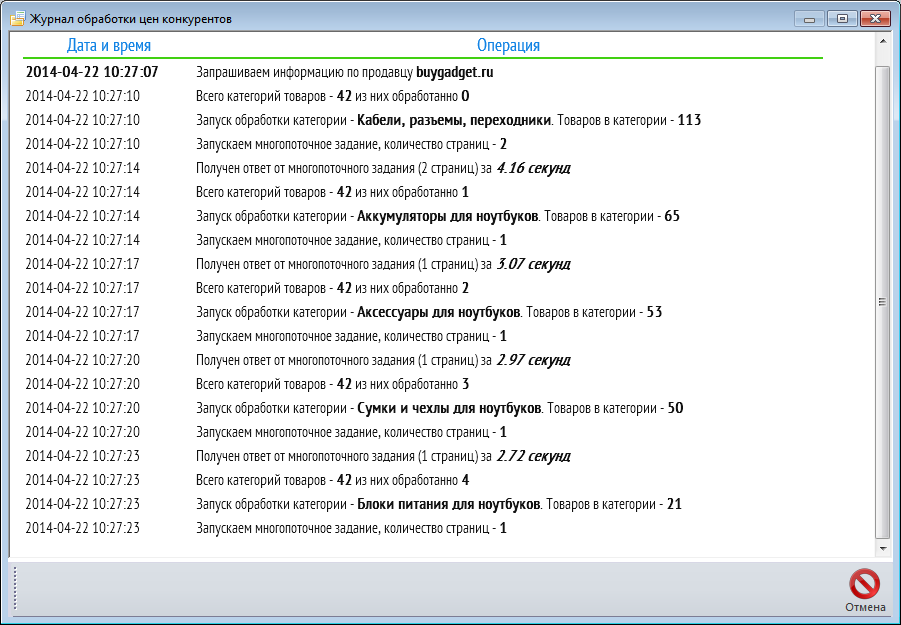Click the product count 113
This screenshot has height=625, width=901.
689,120
